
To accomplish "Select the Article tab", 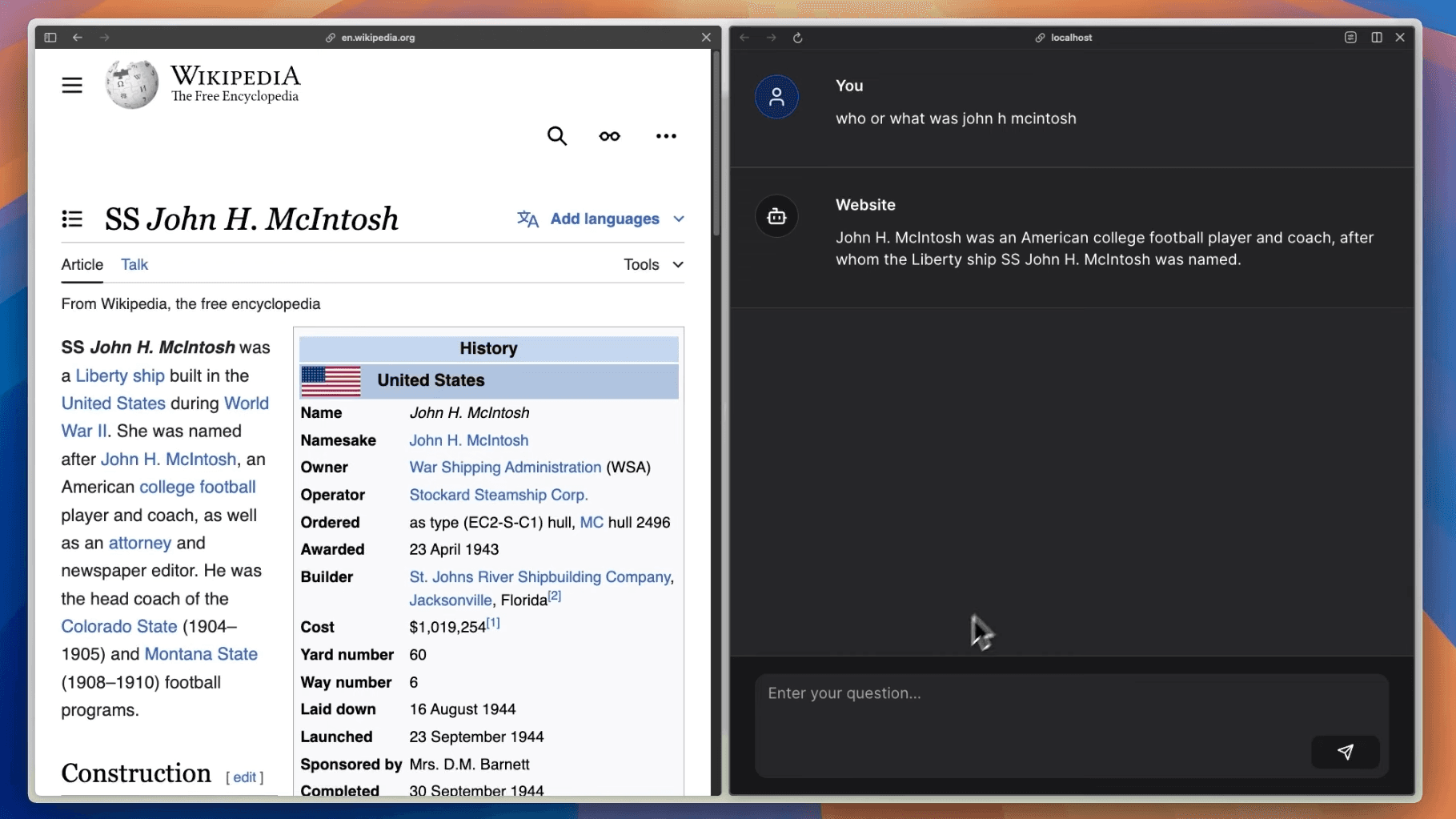I will 82,264.
